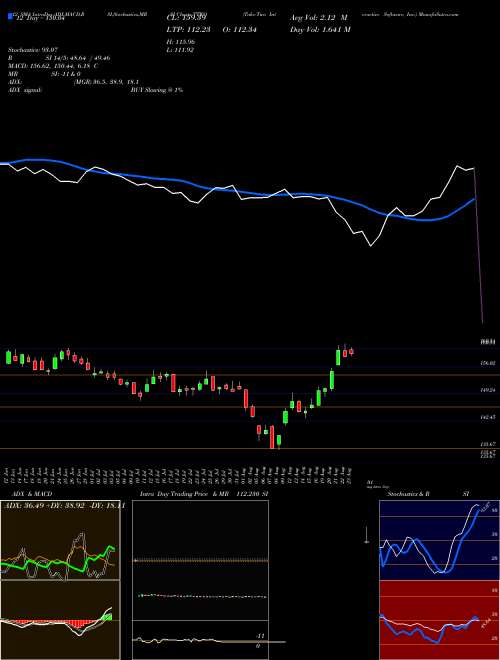This screenshot has height=660, width=500.
Task: Click the 'BUY Slowing @ 1%' signal text
Action: (x=157, y=90)
